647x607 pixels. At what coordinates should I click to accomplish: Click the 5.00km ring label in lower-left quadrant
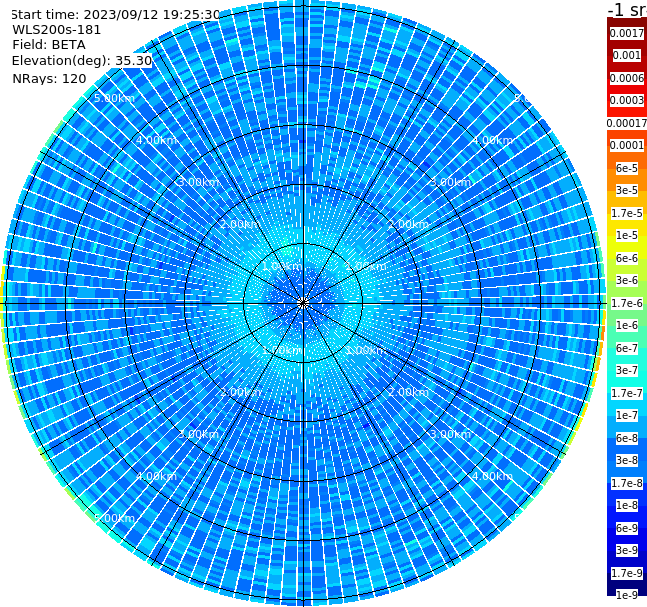(114, 518)
